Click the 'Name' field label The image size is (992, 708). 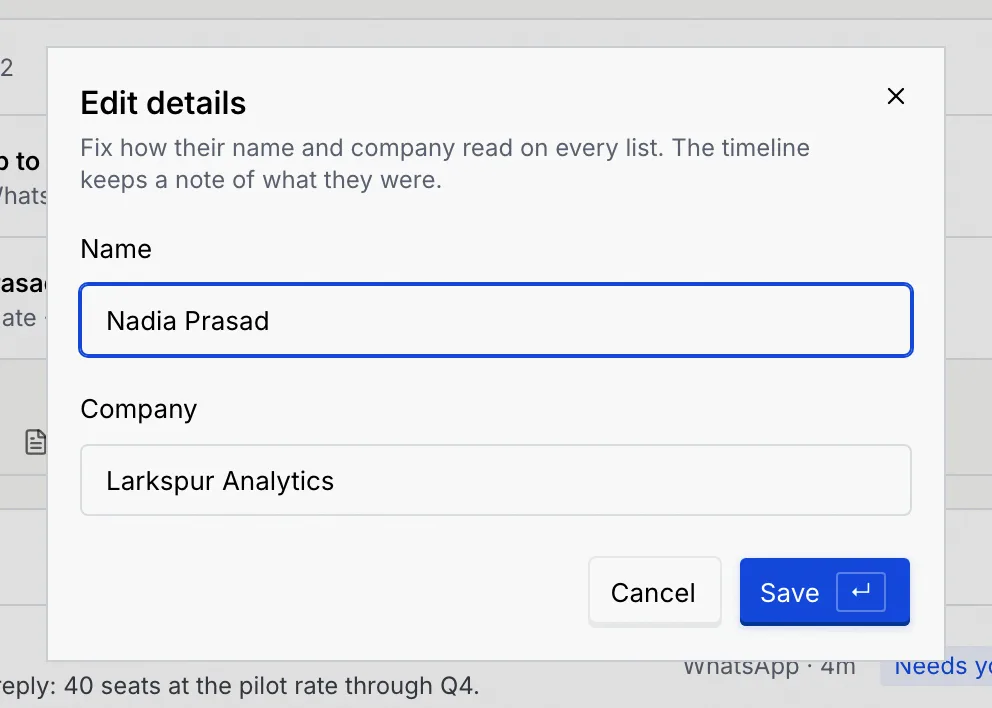pyautogui.click(x=116, y=249)
